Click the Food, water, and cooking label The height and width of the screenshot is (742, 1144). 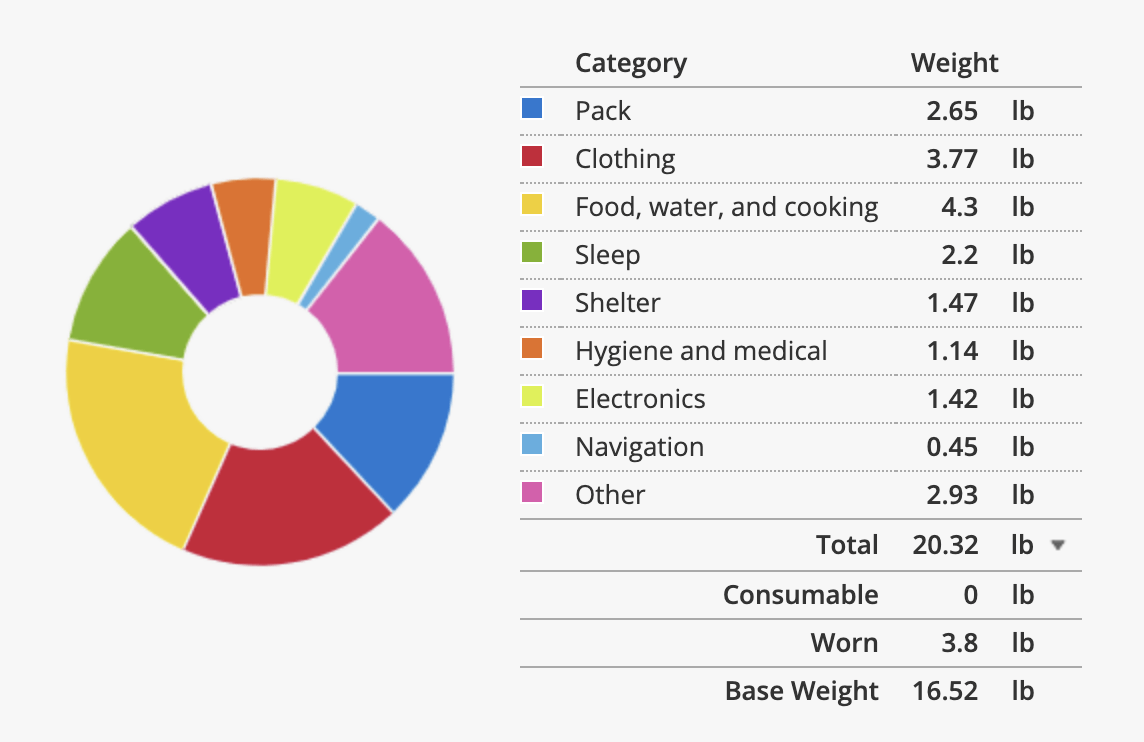[x=727, y=207]
